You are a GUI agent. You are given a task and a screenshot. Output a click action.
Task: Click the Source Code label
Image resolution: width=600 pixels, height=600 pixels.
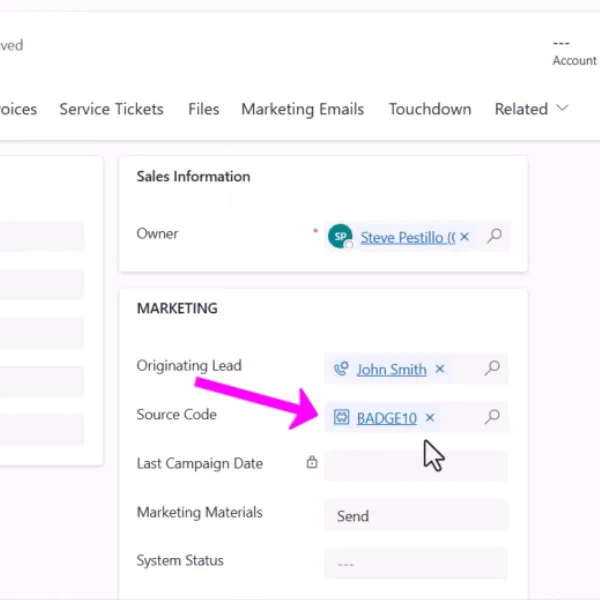176,414
